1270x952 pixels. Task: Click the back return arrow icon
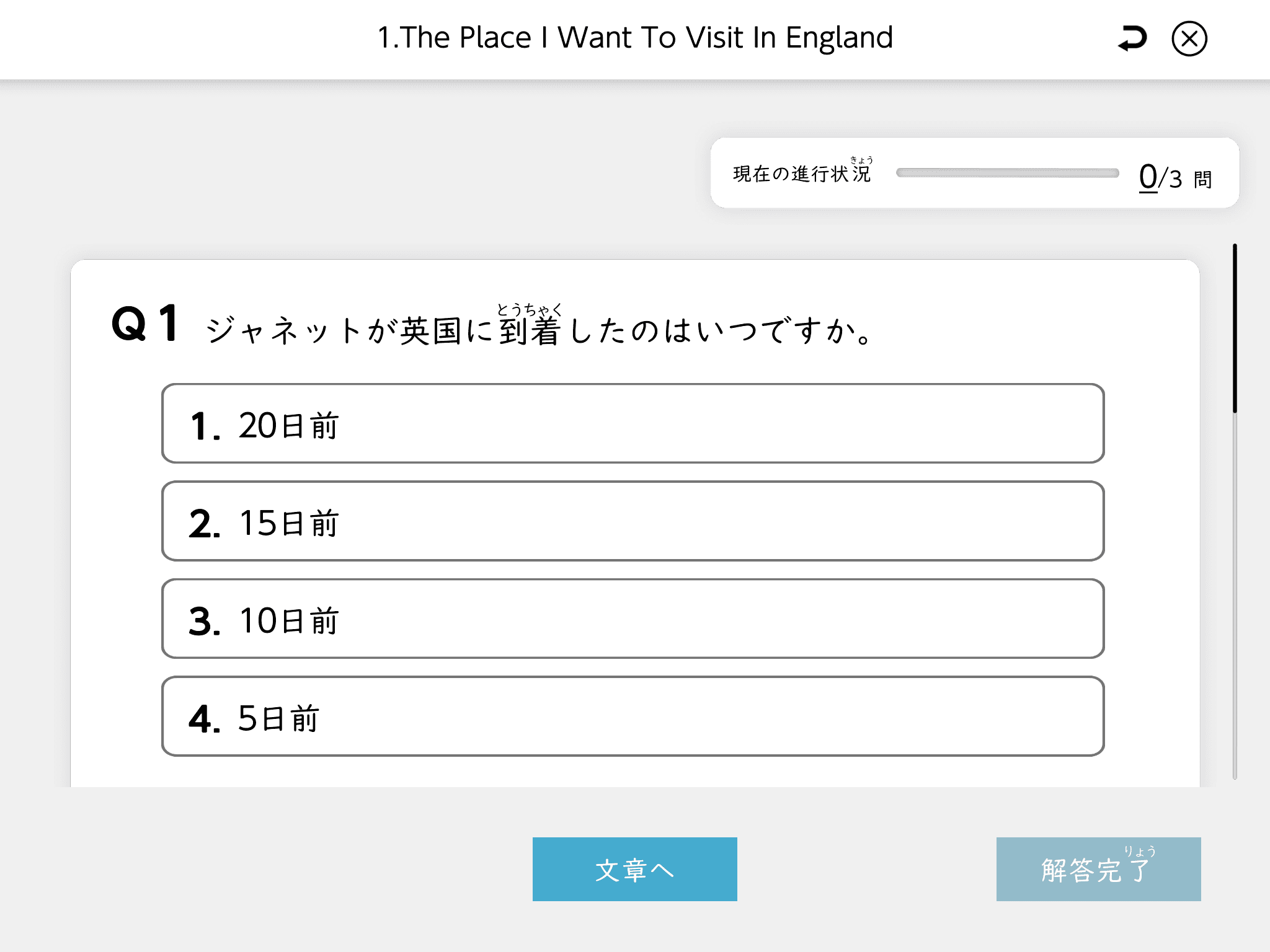1132,38
